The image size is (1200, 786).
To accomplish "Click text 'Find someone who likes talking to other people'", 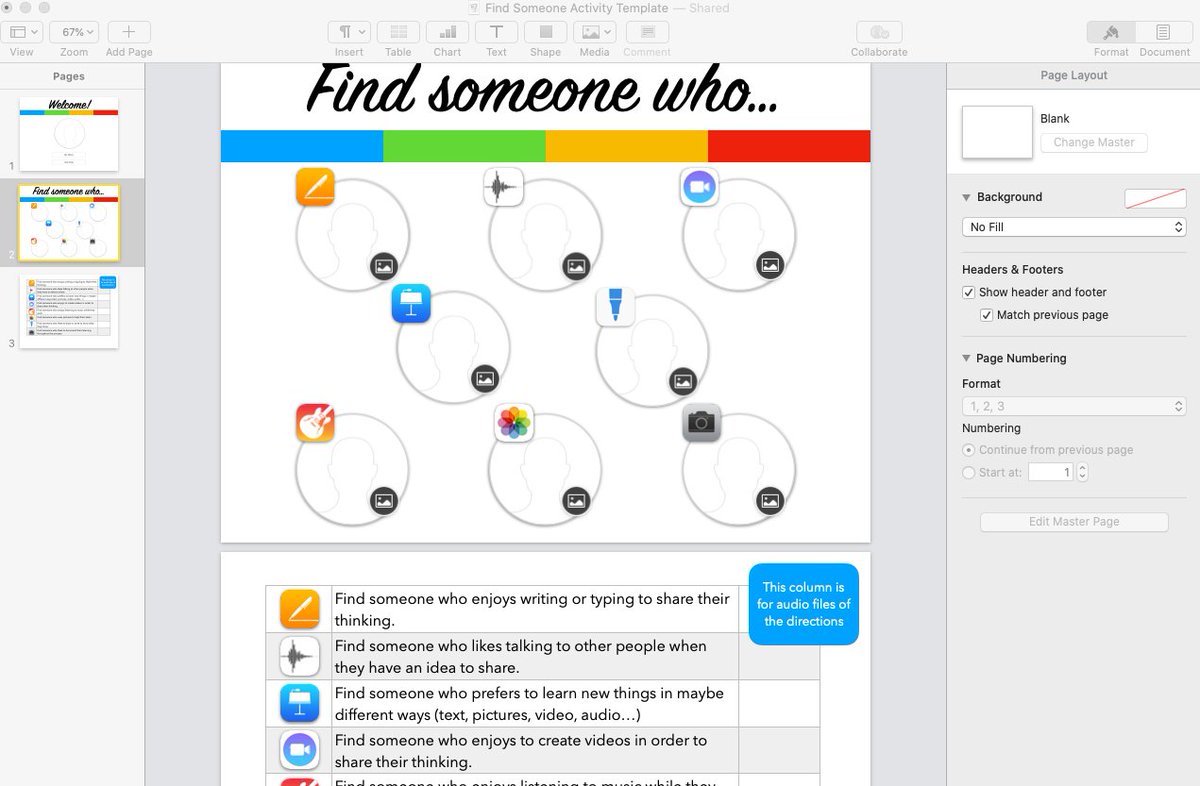I will tap(486, 646).
